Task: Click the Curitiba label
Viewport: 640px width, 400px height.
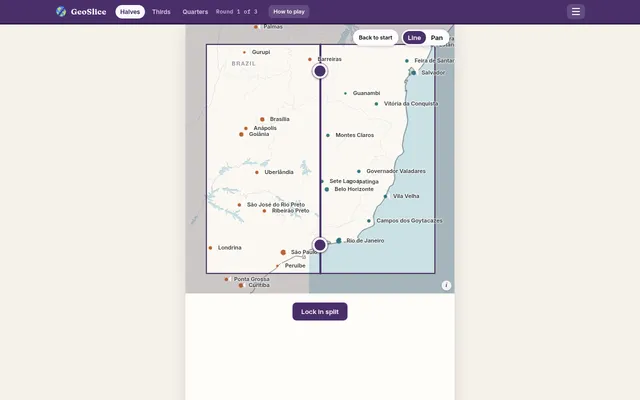Action: click(x=259, y=285)
